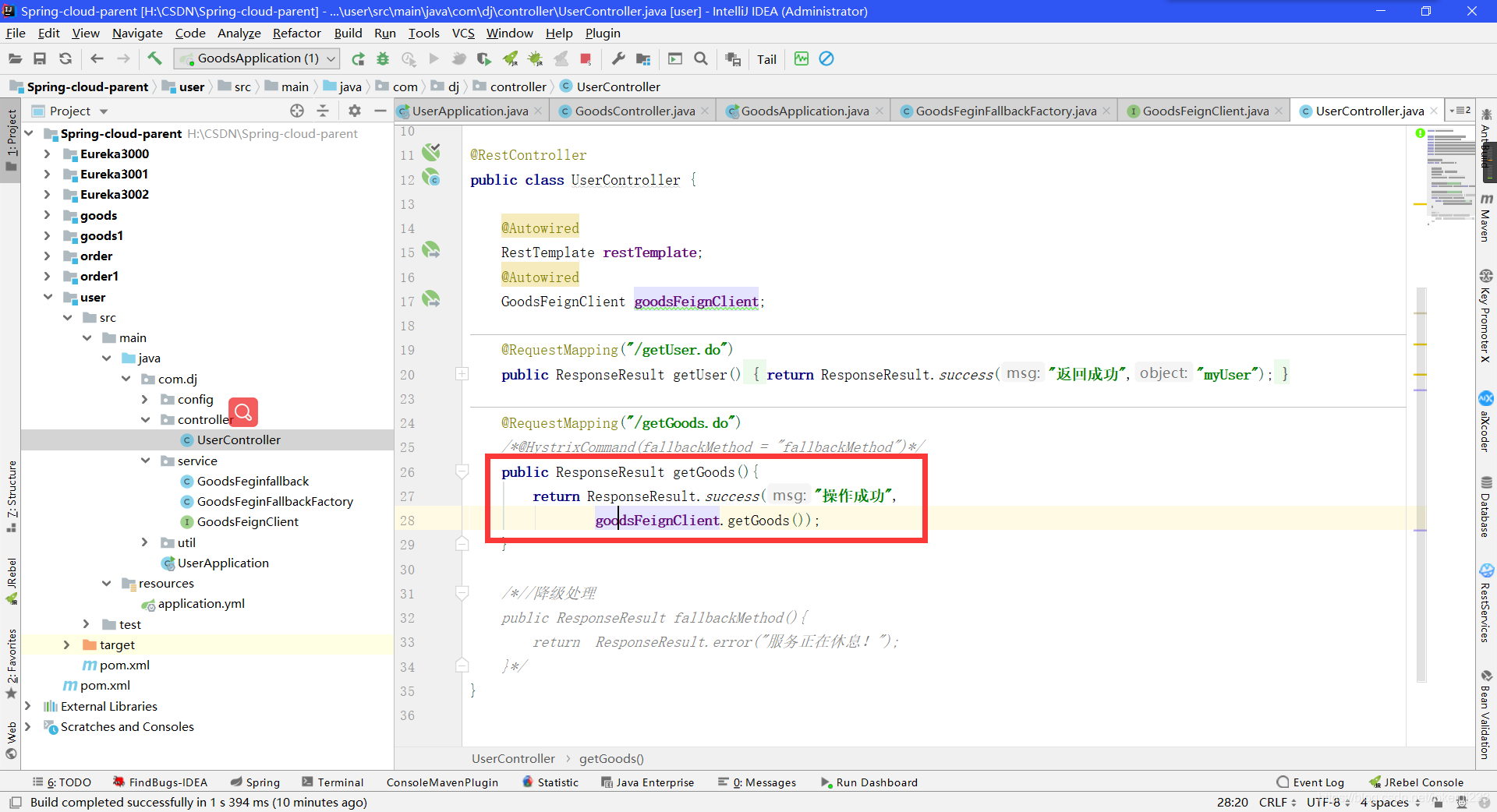Open the Run Dashboard
The image size is (1497, 812).
[x=869, y=782]
